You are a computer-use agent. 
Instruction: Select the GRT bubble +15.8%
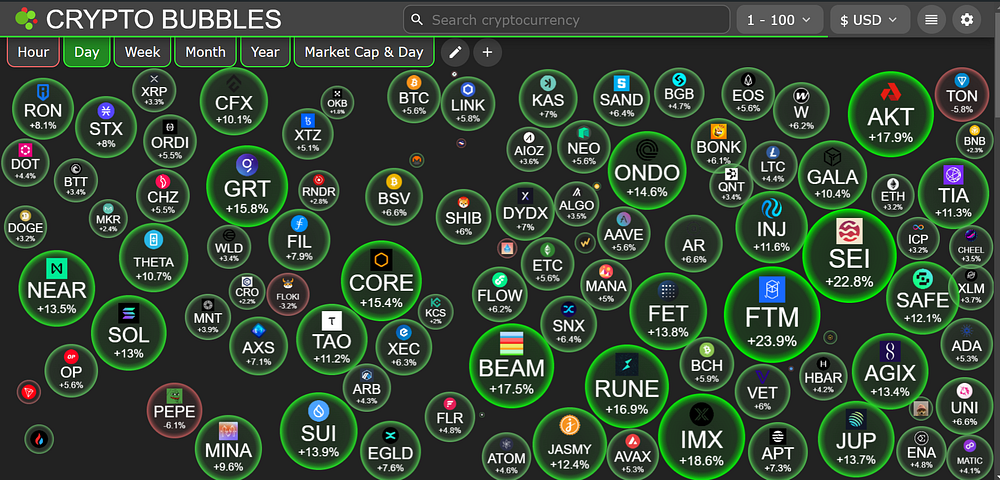tap(247, 186)
